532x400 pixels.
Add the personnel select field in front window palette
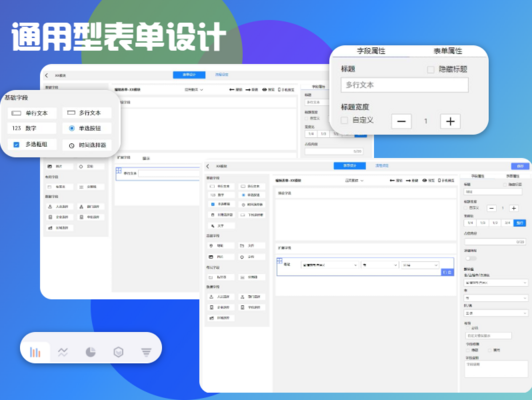tap(221, 297)
